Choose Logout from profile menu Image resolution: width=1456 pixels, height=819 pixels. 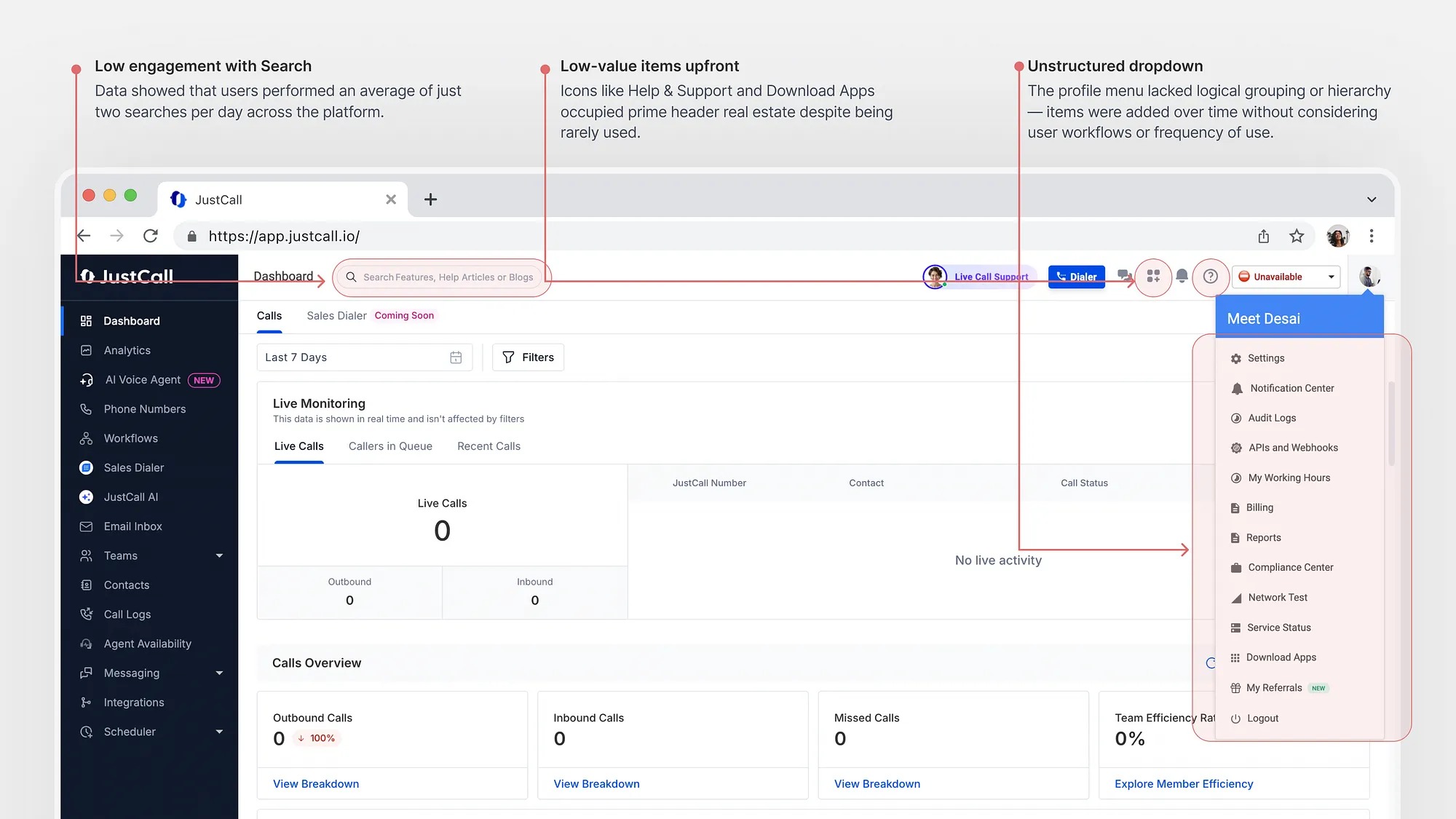coord(1262,719)
